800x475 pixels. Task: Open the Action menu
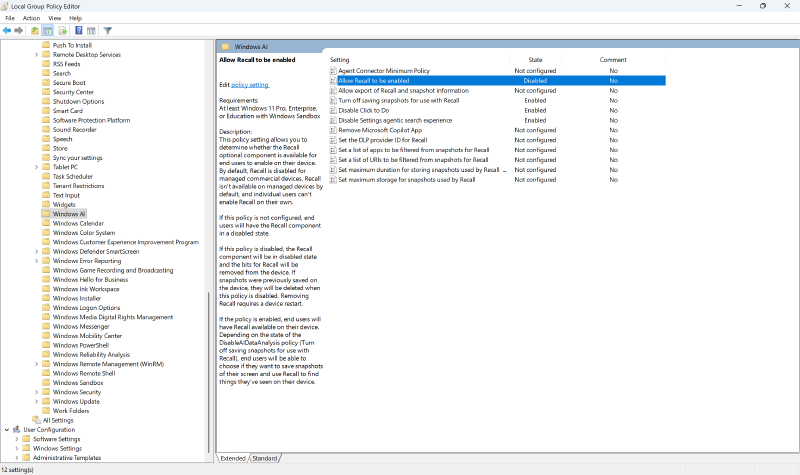tap(31, 18)
